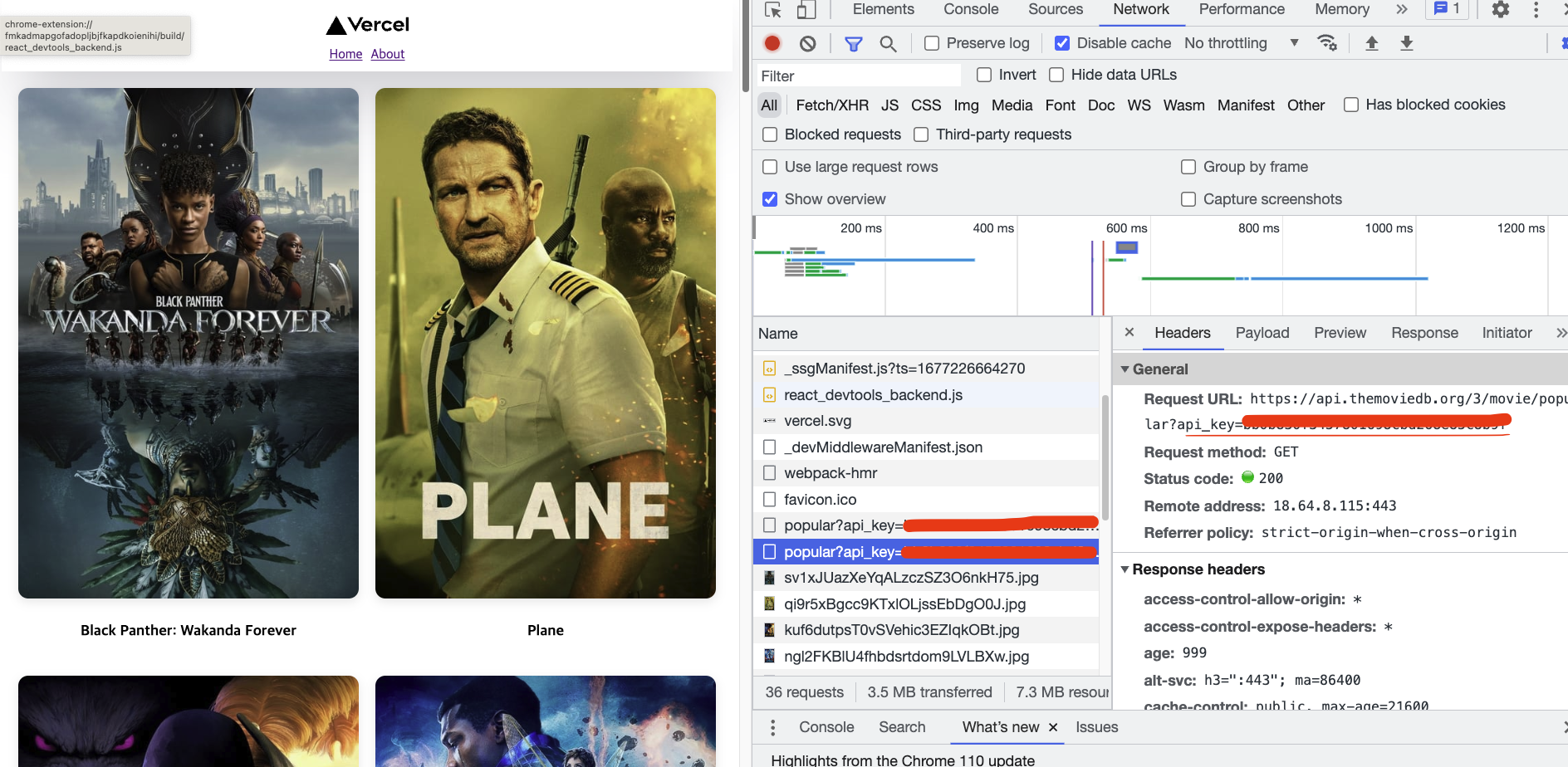1568x767 pixels.
Task: Select the sv1xJUazXeYqALzczSZ3O6nkH75.jpg request
Action: (926, 578)
